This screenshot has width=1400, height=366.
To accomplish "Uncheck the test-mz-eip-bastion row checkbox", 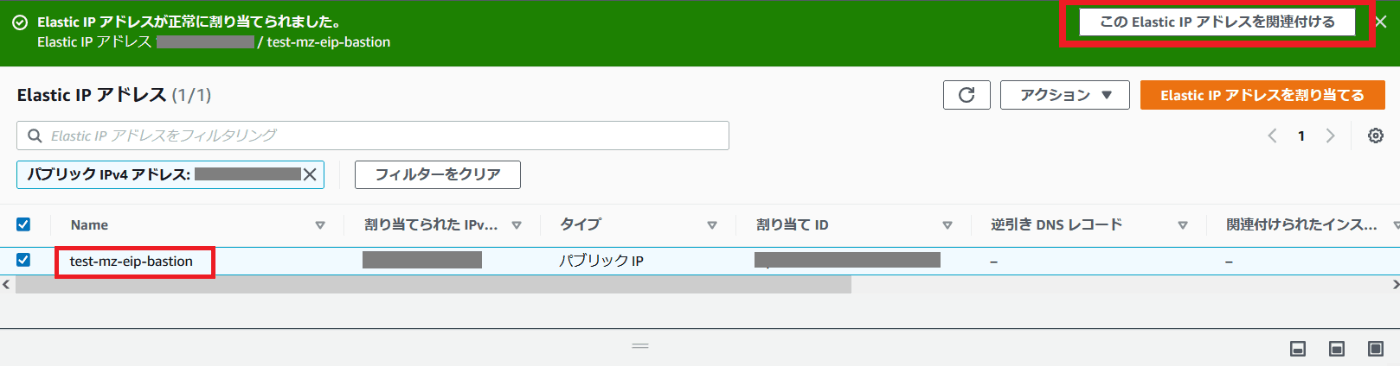I will point(24,260).
